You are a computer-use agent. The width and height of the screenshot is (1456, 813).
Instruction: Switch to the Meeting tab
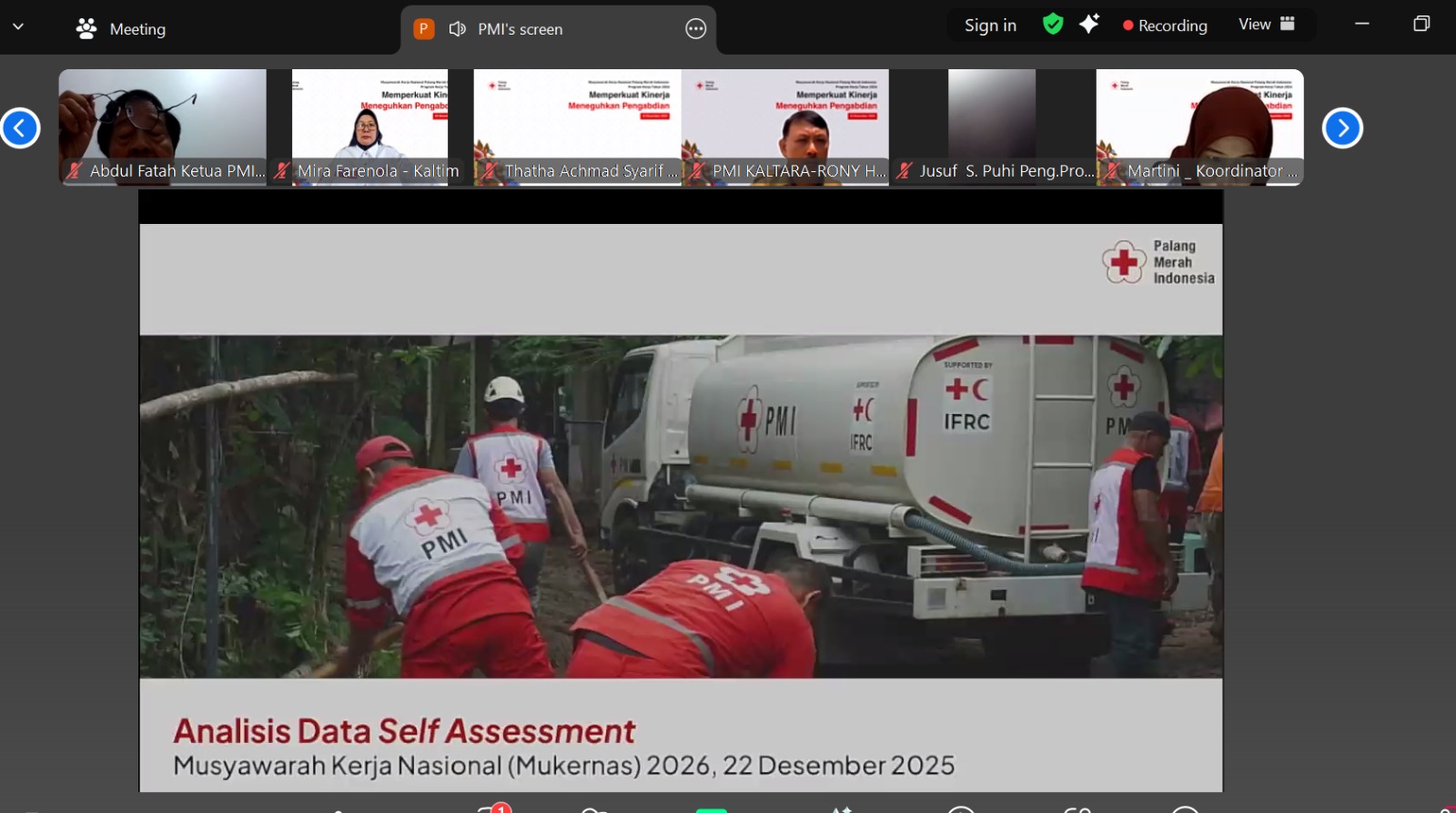[121, 29]
